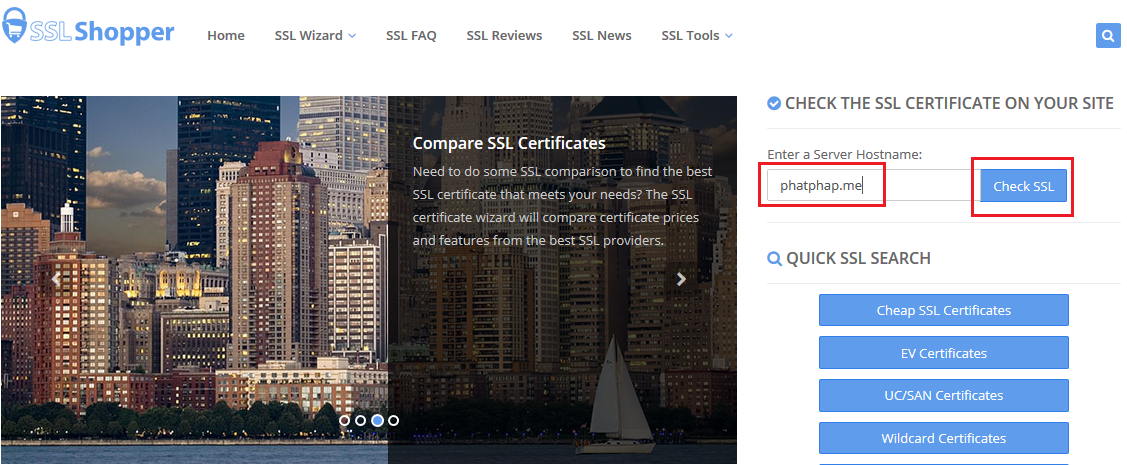
Task: Open the SSL FAQ page
Action: 411,35
